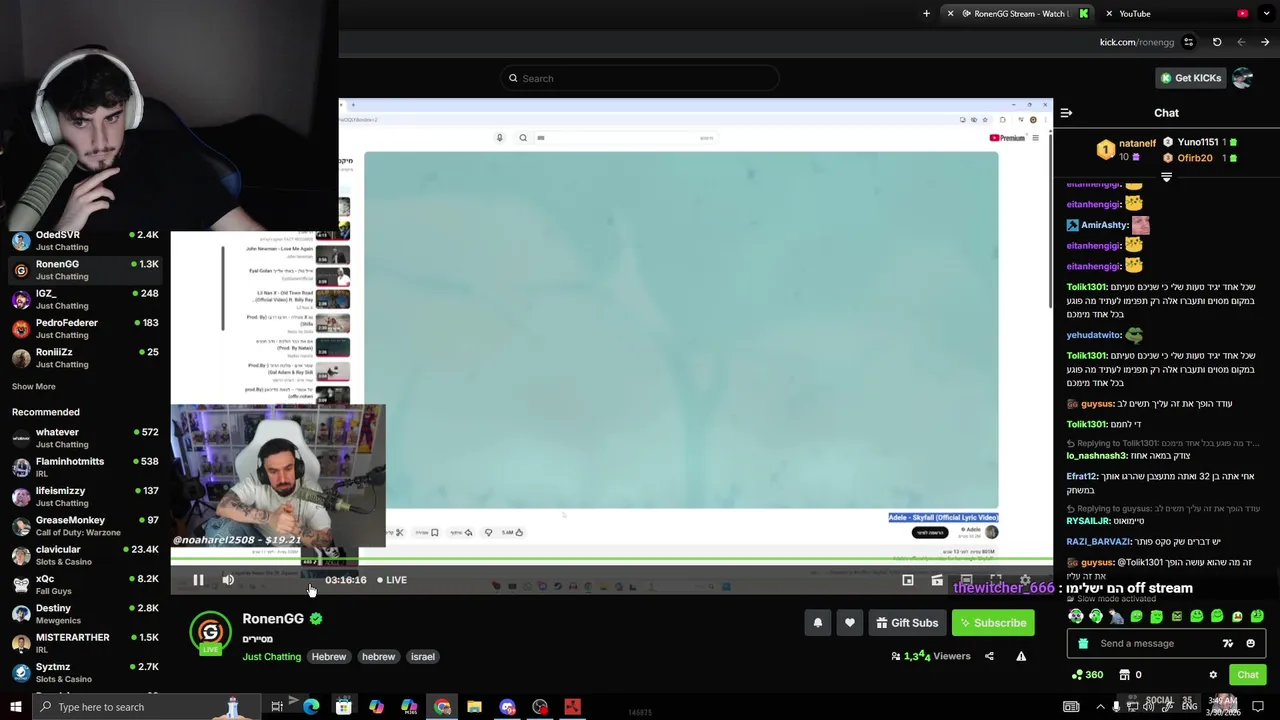
Task: Select the capitalized Hebrew tag
Action: click(x=328, y=657)
